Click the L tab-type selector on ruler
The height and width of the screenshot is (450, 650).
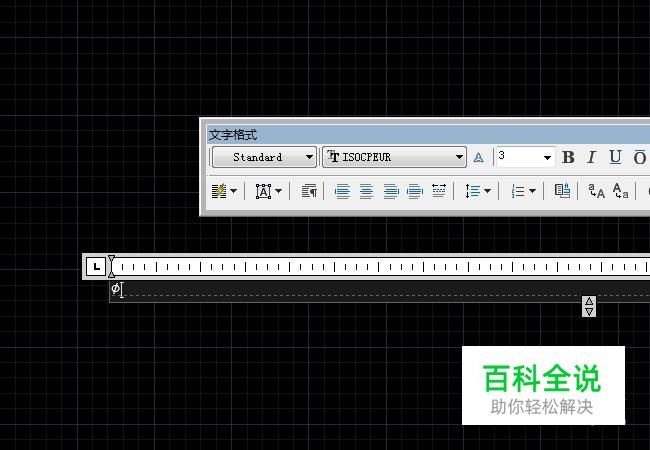(96, 266)
